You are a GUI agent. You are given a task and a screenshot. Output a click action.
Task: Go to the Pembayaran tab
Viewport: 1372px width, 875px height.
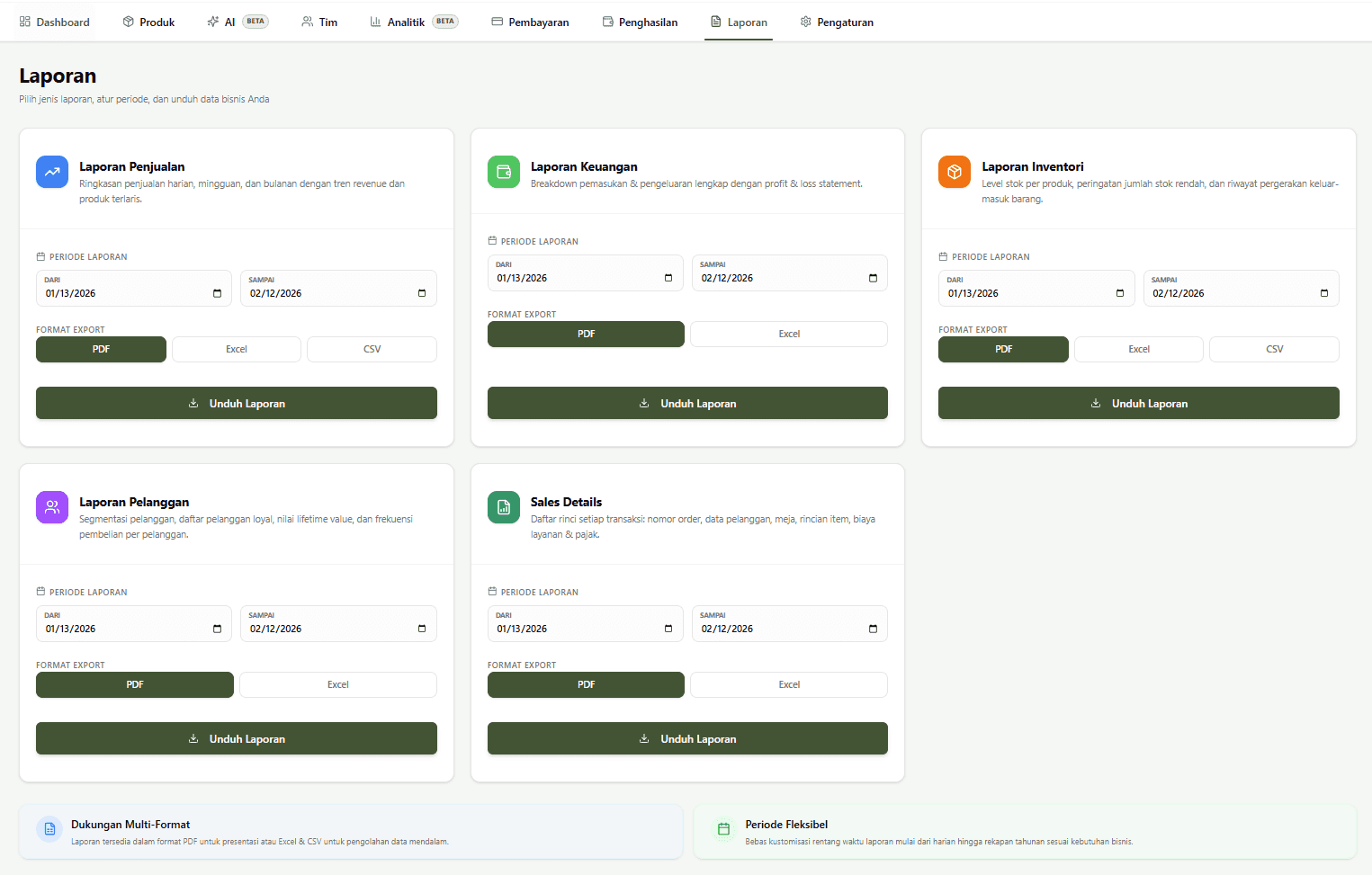pos(530,22)
